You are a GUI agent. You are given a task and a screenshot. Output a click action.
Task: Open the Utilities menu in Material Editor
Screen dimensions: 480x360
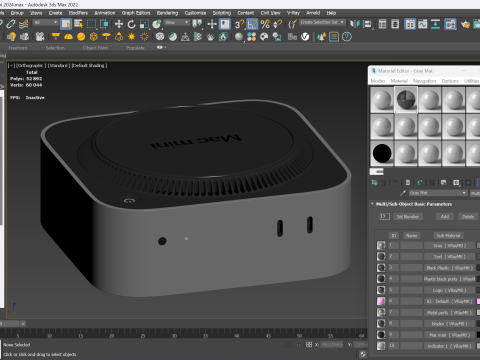click(x=471, y=81)
